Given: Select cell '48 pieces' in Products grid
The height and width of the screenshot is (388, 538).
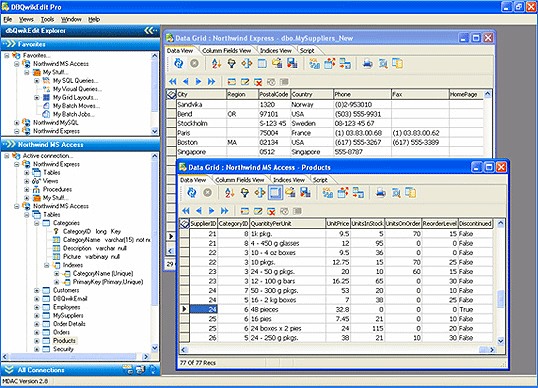Looking at the screenshot, I should 288,309.
